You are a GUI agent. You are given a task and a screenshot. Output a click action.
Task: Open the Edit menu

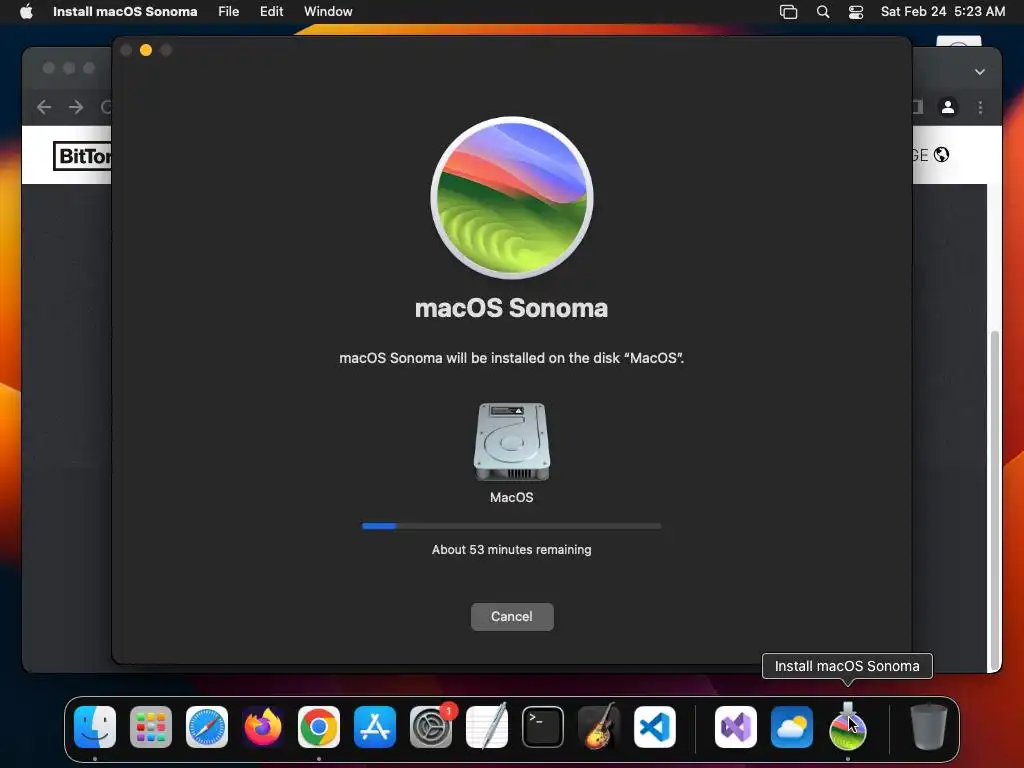pos(272,11)
